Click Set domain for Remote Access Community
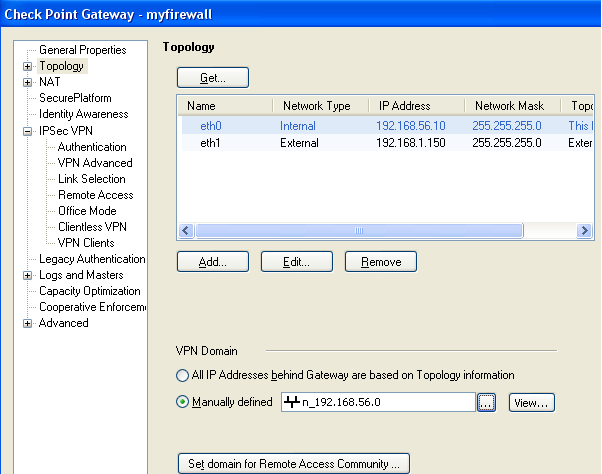This screenshot has height=474, width=602. (292, 463)
